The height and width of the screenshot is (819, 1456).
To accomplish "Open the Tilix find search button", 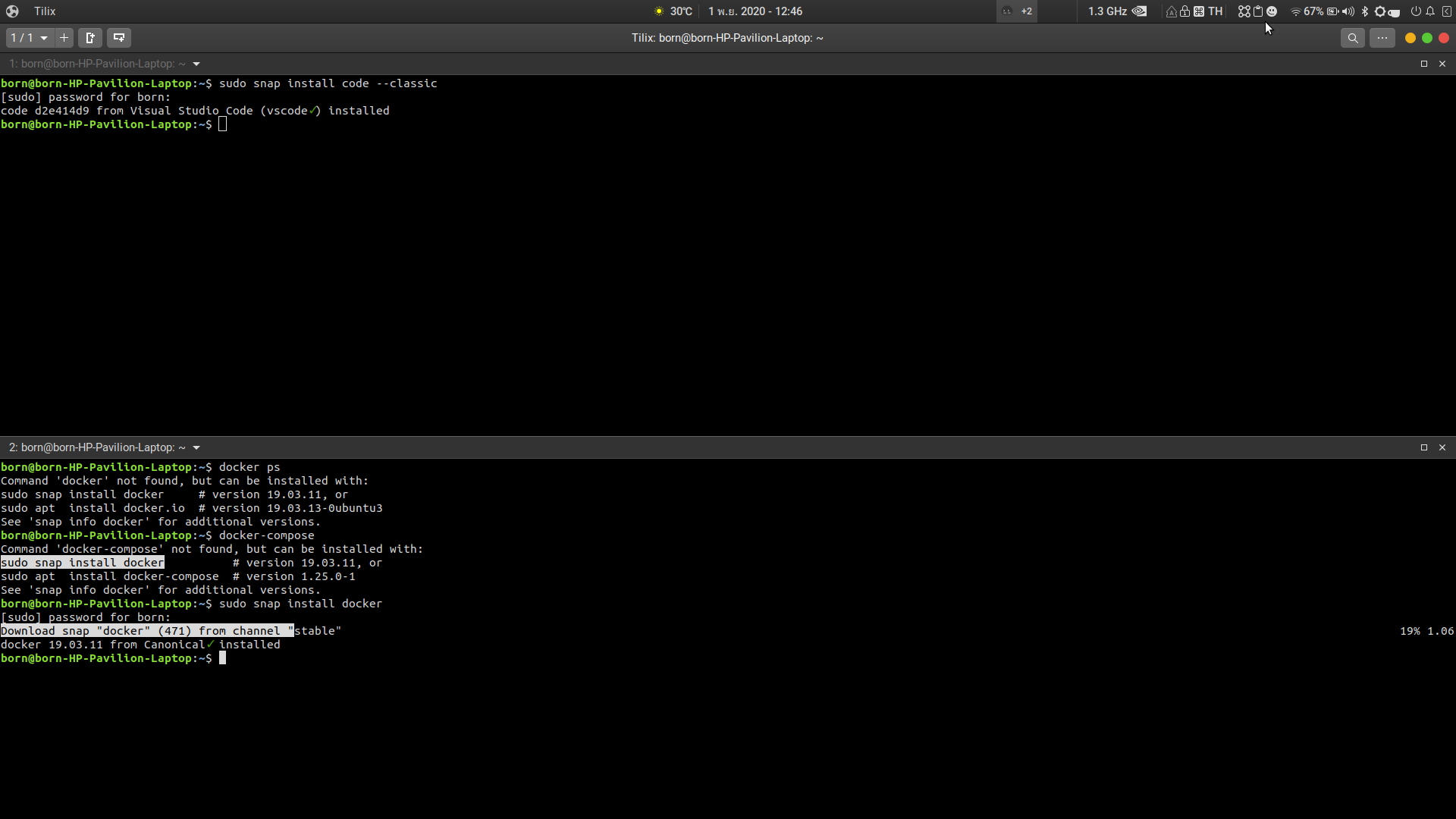I will click(x=1352, y=38).
